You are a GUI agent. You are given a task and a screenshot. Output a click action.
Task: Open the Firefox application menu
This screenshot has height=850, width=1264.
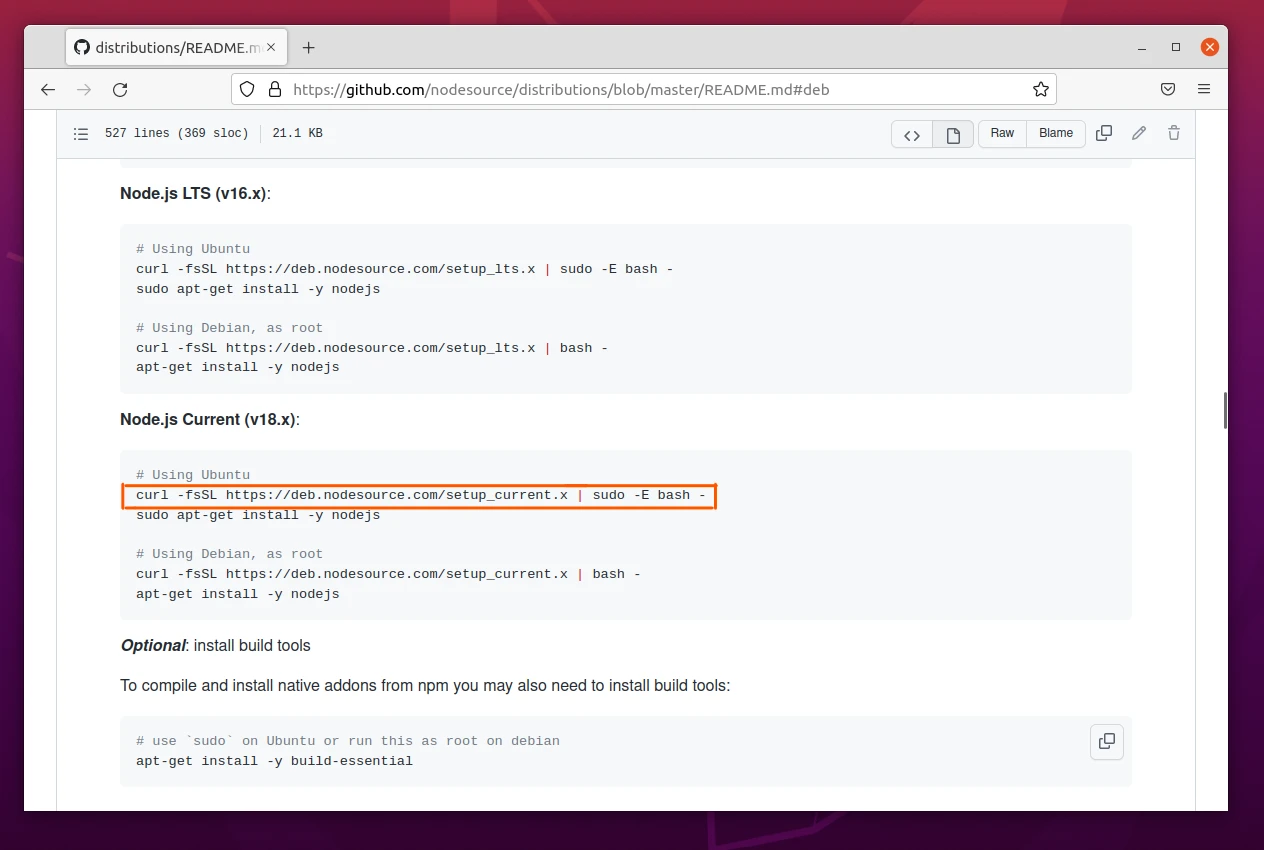coord(1204,89)
